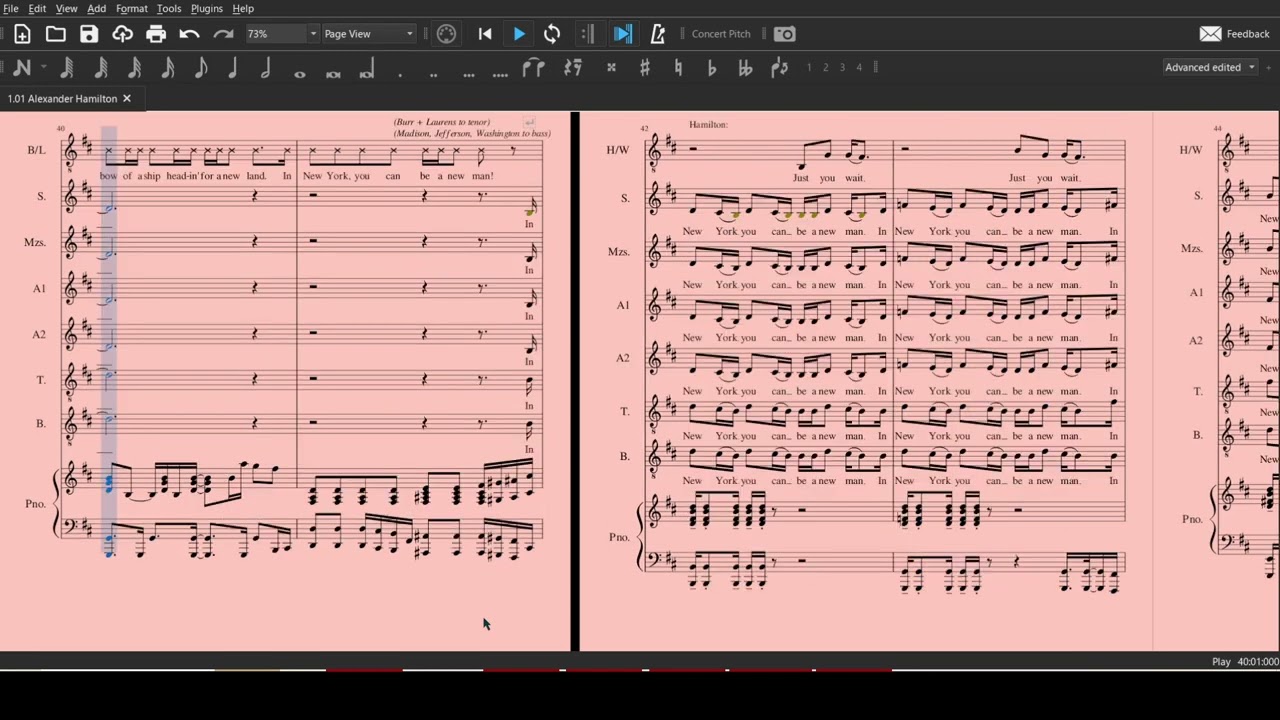This screenshot has height=720, width=1280.
Task: Apply a flat accidental
Action: click(712, 68)
